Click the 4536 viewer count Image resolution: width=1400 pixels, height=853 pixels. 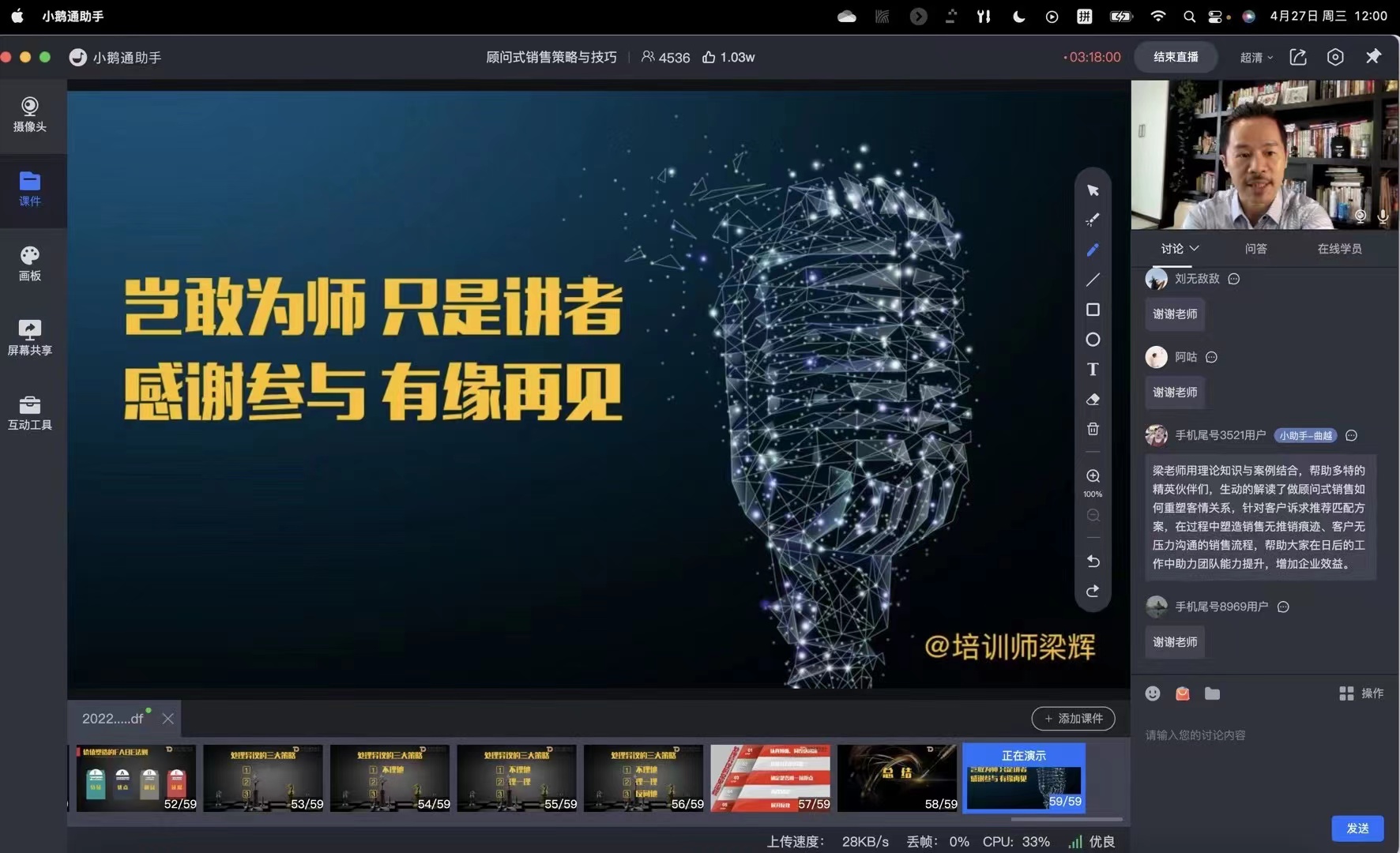click(x=665, y=57)
